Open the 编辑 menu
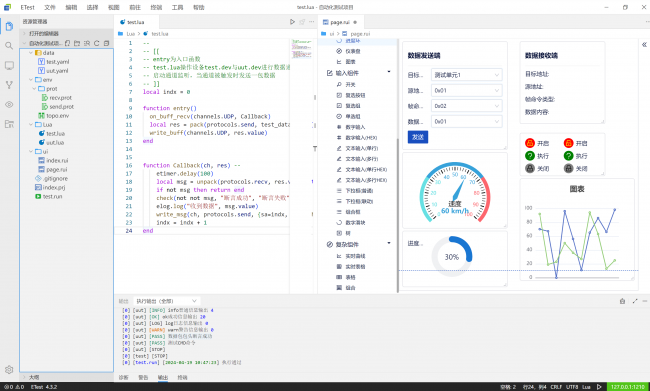Viewport: 650px width, 391px height. 71,7
